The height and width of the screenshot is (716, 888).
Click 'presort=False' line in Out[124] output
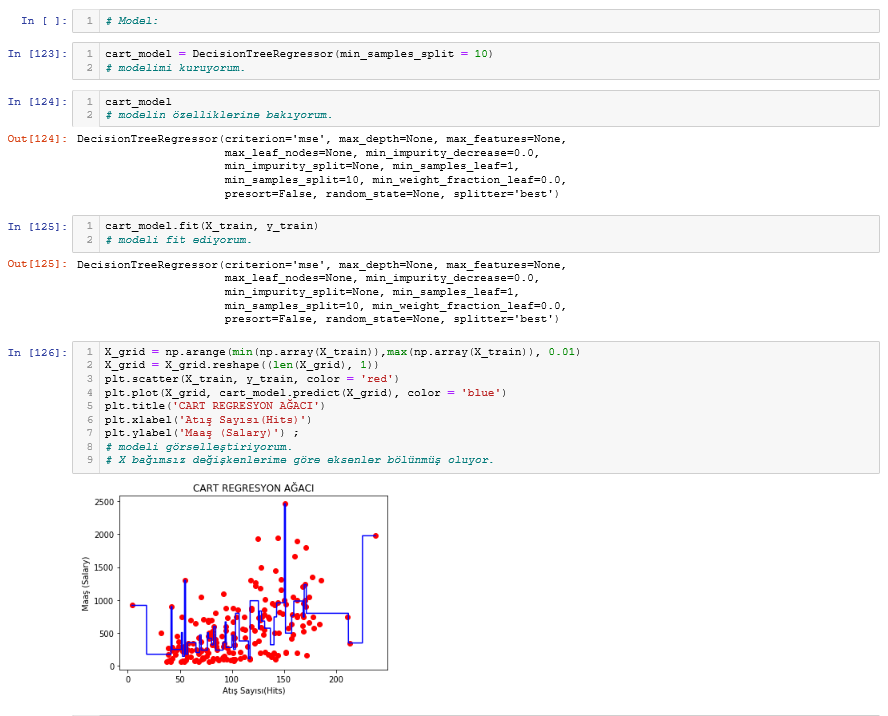coord(392,194)
